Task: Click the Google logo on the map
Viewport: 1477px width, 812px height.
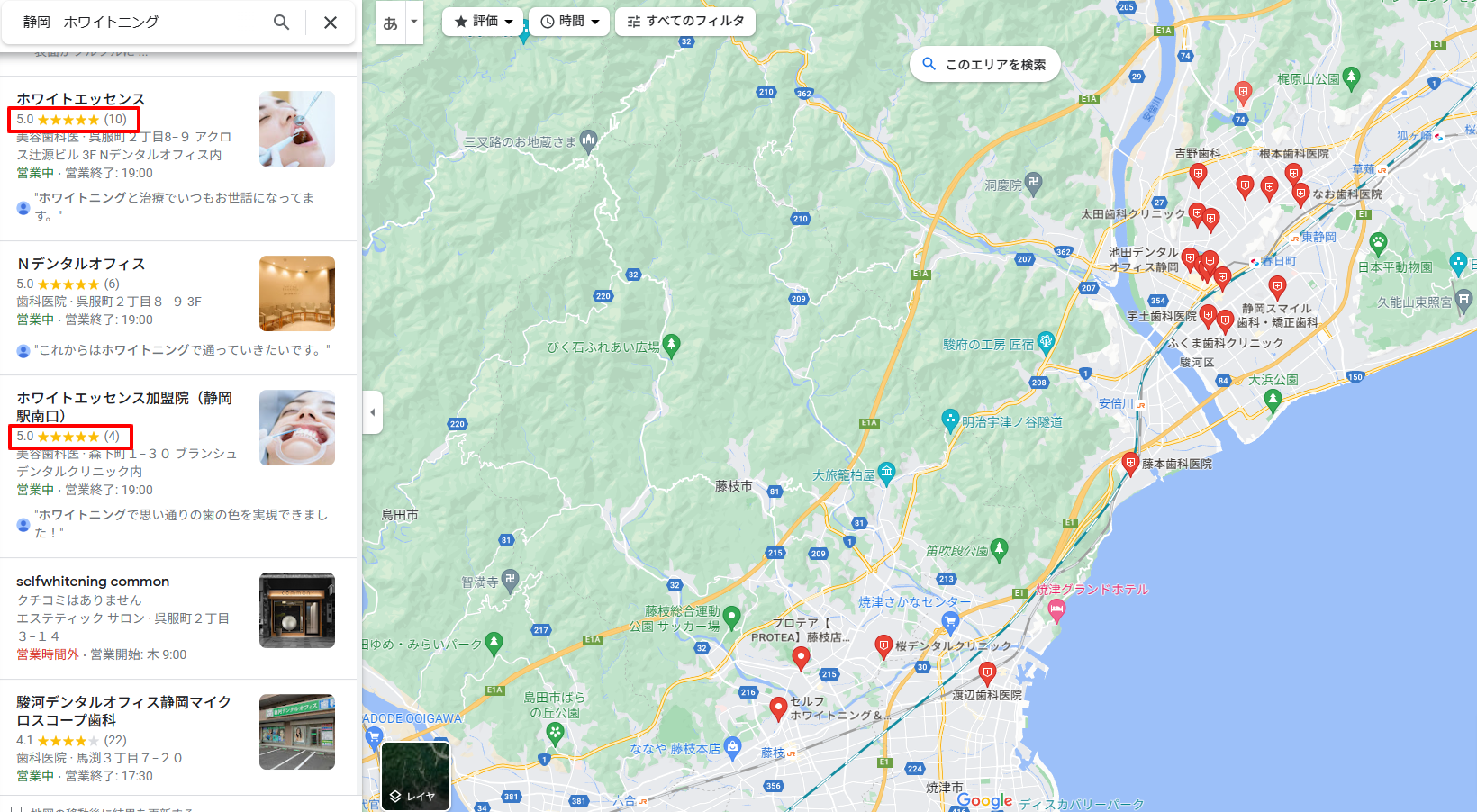Action: point(984,800)
